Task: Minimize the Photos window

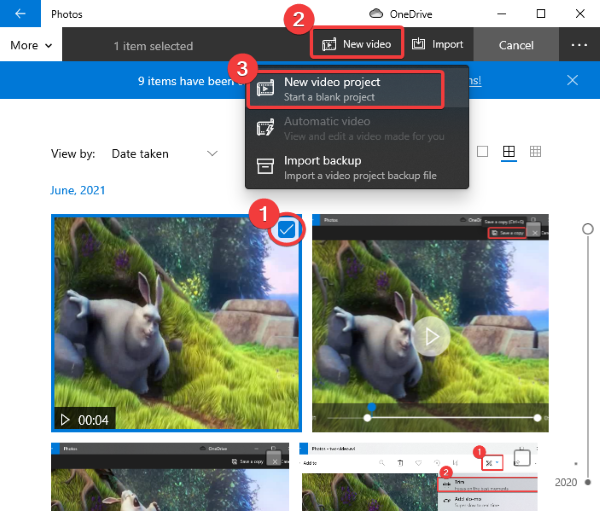Action: (502, 14)
